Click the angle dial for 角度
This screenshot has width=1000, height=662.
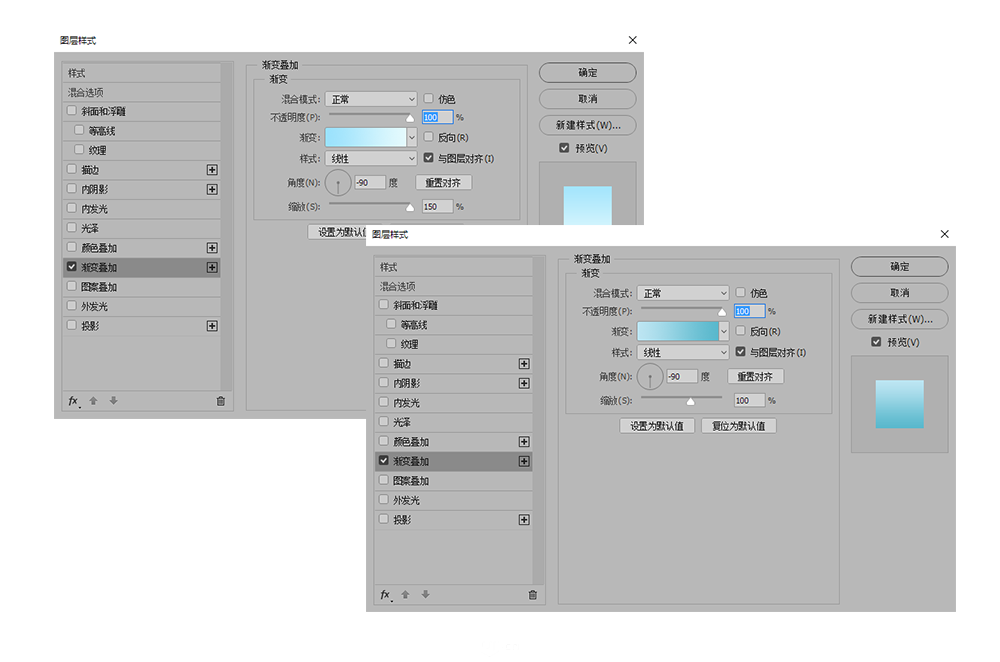649,376
